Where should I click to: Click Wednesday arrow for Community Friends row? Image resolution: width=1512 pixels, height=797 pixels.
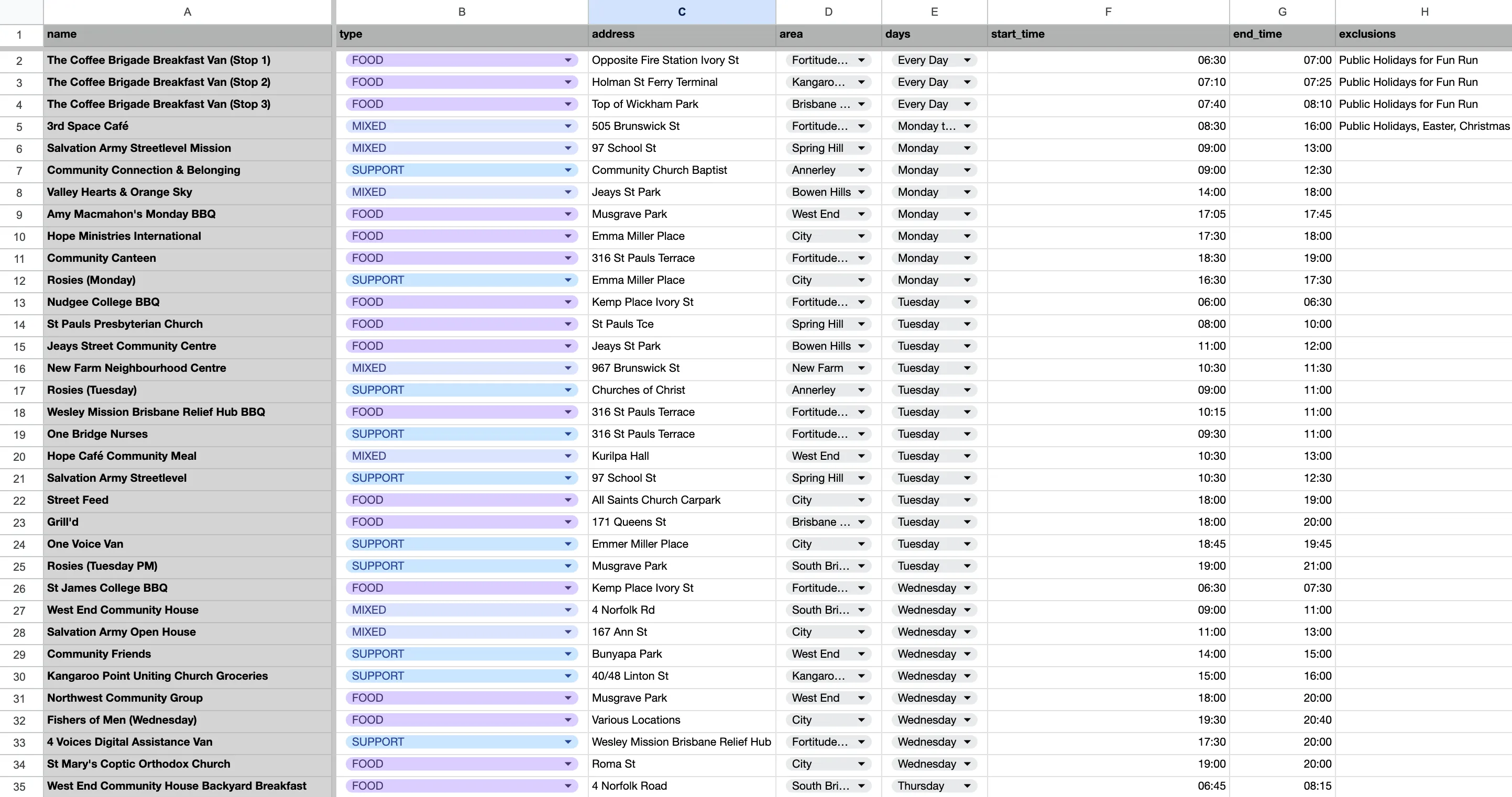click(967, 654)
